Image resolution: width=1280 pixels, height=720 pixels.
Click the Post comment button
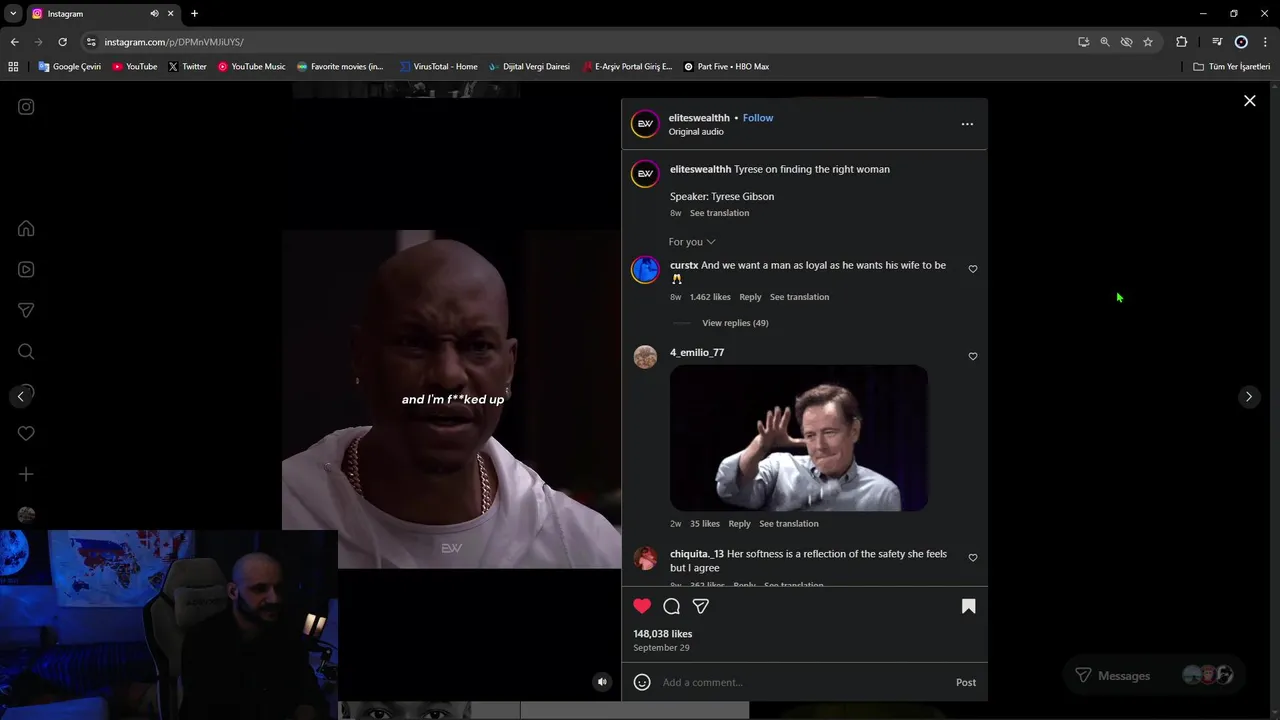[x=966, y=682]
